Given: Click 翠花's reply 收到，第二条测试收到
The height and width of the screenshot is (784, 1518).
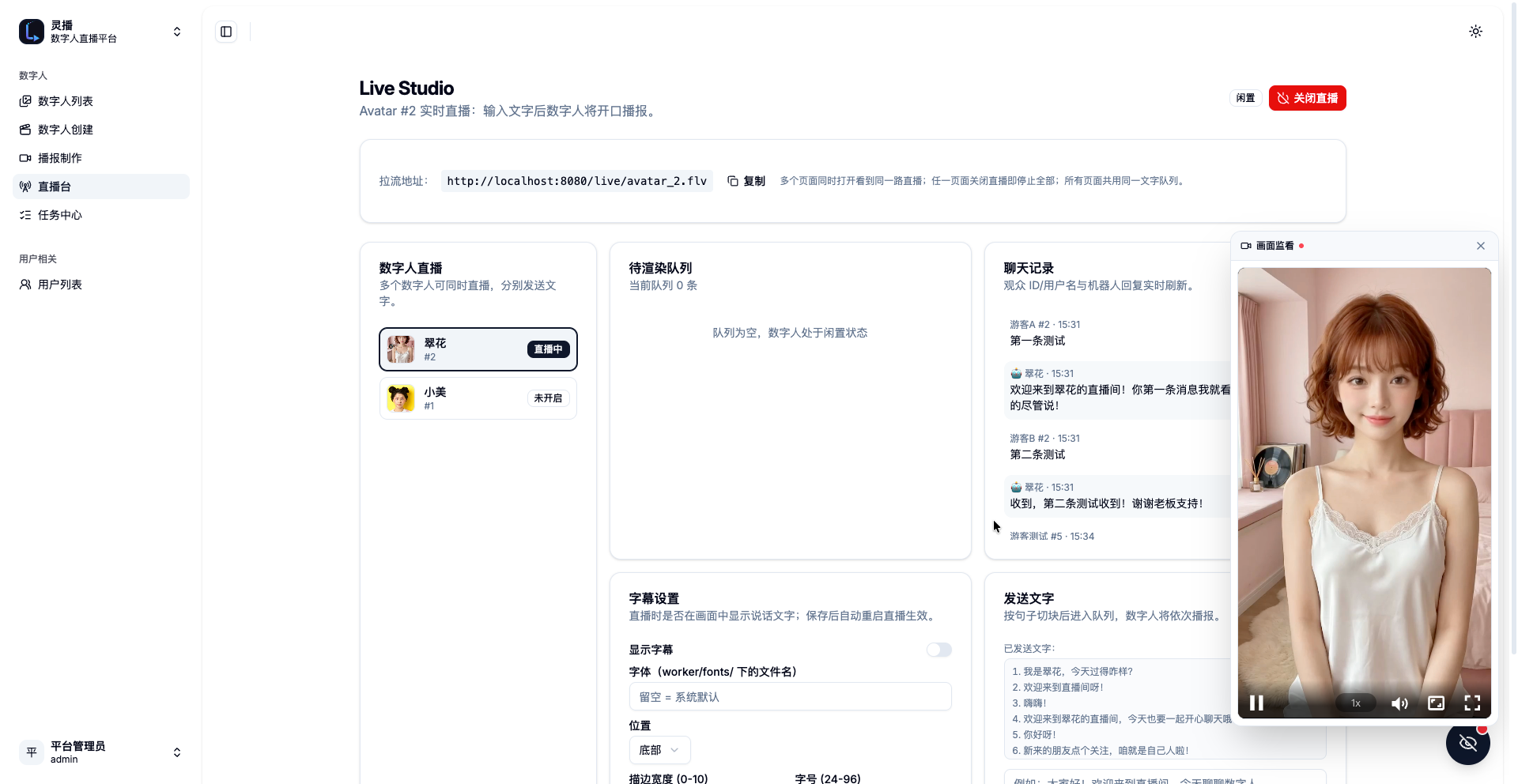Looking at the screenshot, I should (x=1106, y=503).
